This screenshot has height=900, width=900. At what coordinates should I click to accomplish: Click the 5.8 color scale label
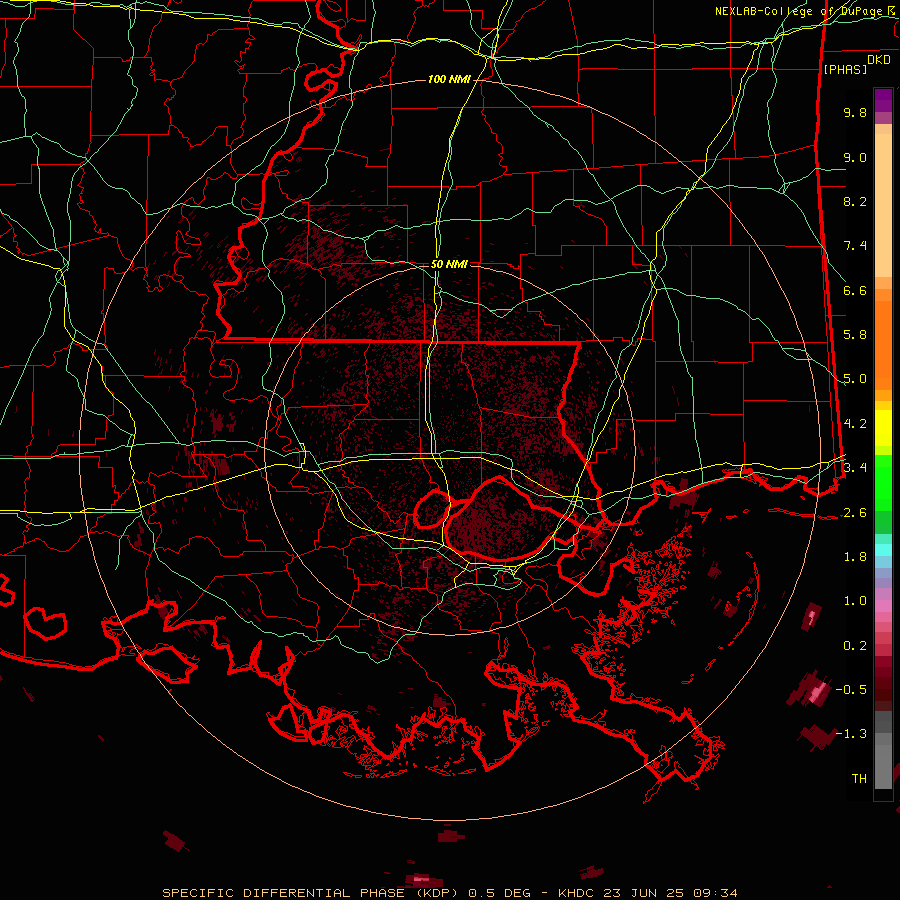[855, 335]
